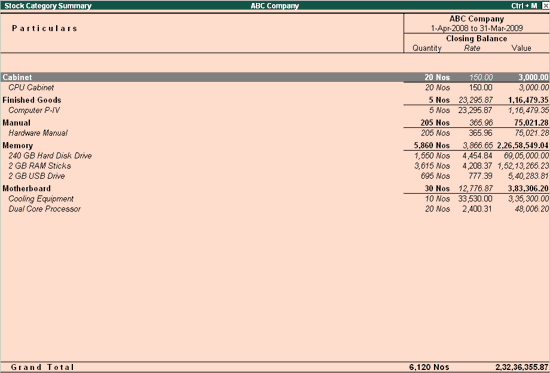Screen dimensions: 550x373
Task: Click the Particulars column header
Action: tap(45, 28)
